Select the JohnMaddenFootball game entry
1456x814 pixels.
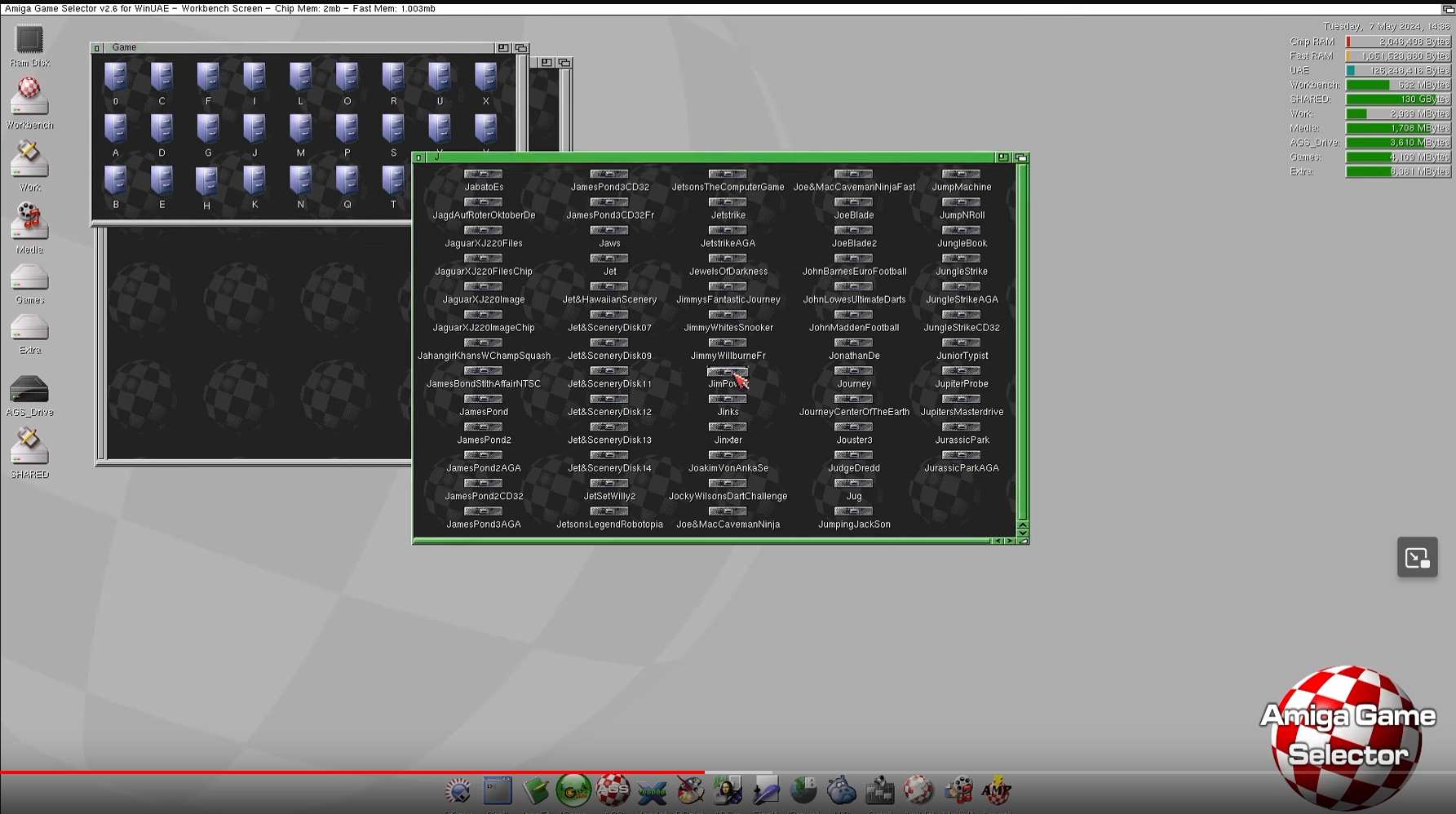click(x=854, y=321)
